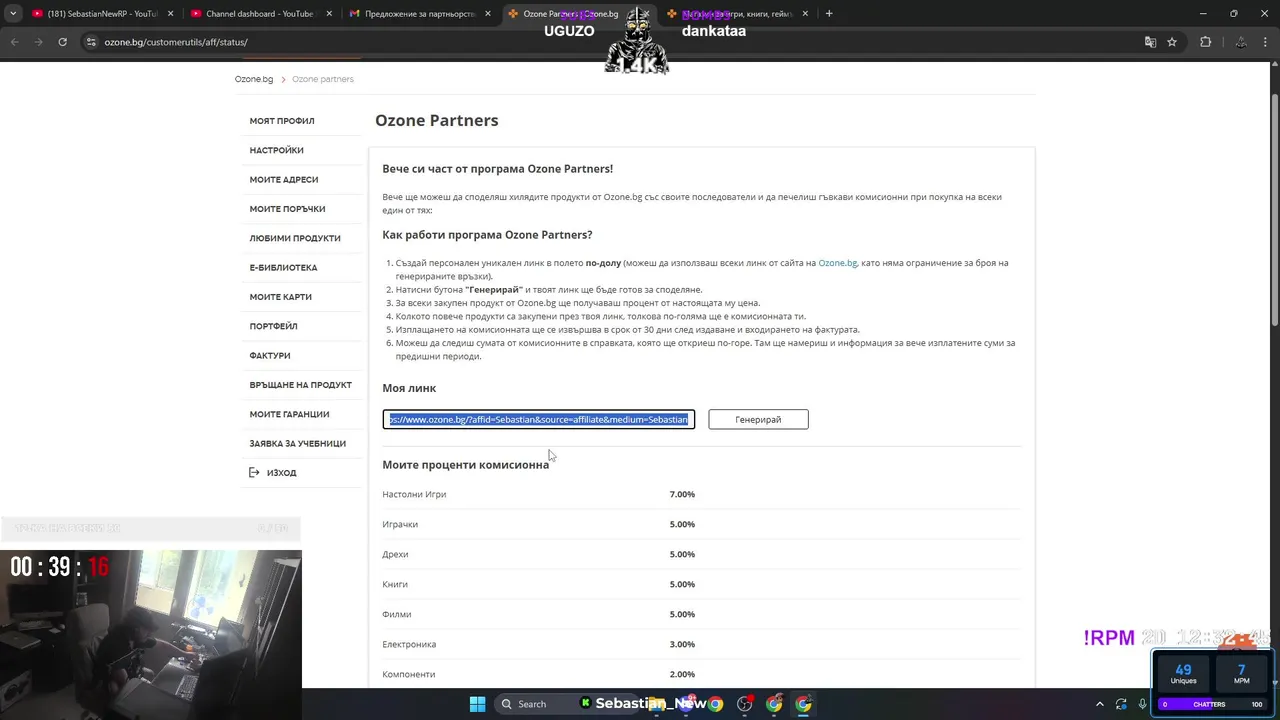
Task: Click the ИЗХОД logout label
Action: pyautogui.click(x=281, y=473)
